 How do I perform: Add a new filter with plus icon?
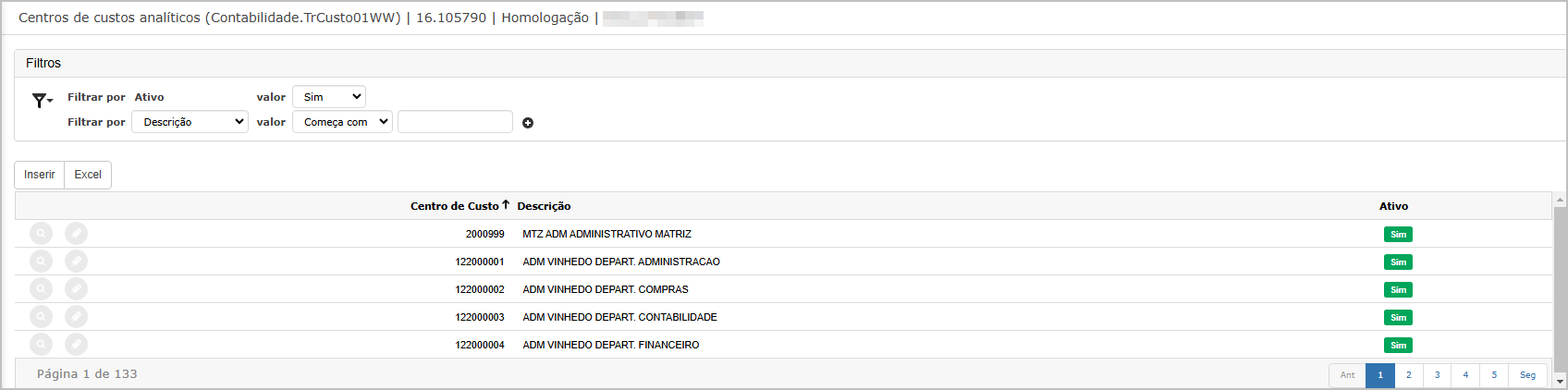[528, 123]
